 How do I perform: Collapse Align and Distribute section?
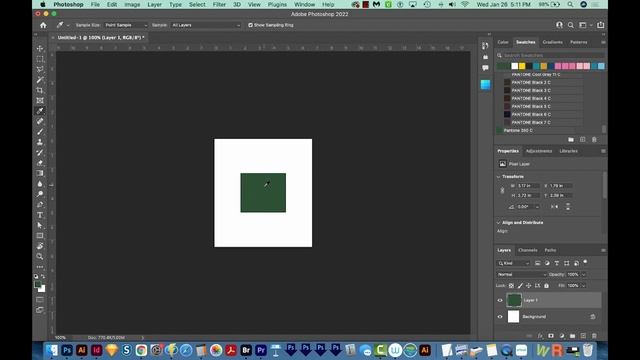(498, 223)
